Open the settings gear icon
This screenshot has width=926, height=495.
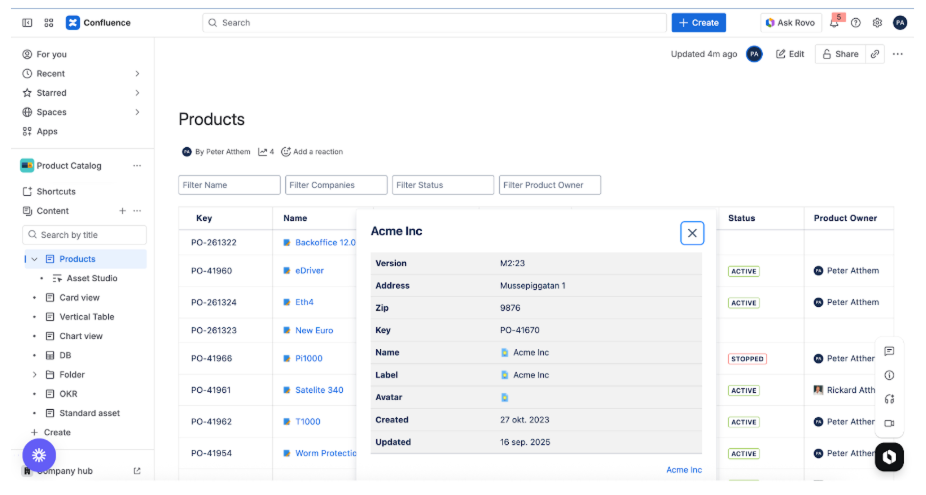point(878,22)
